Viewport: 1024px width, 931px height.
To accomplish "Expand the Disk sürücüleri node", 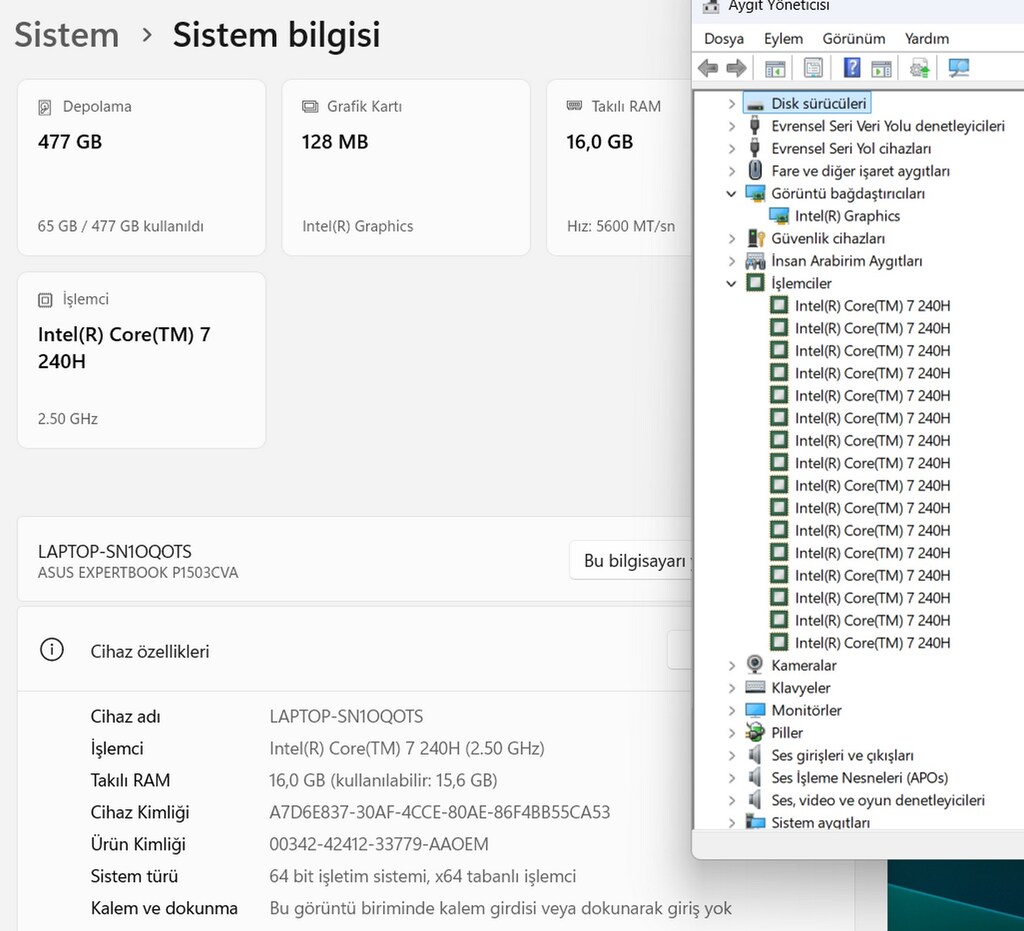I will point(731,104).
